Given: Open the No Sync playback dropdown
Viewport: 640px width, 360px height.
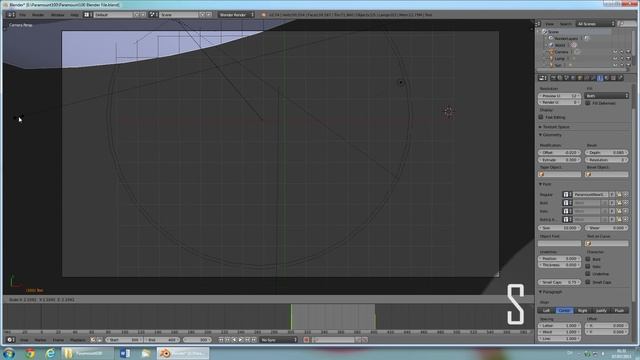Looking at the screenshot, I should (279, 340).
